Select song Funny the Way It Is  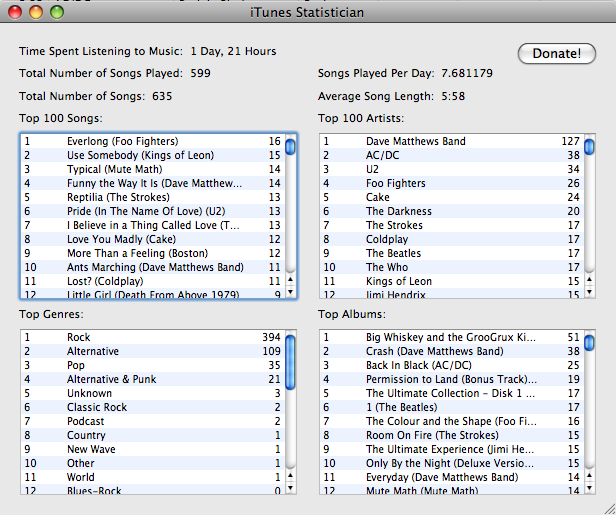point(153,183)
